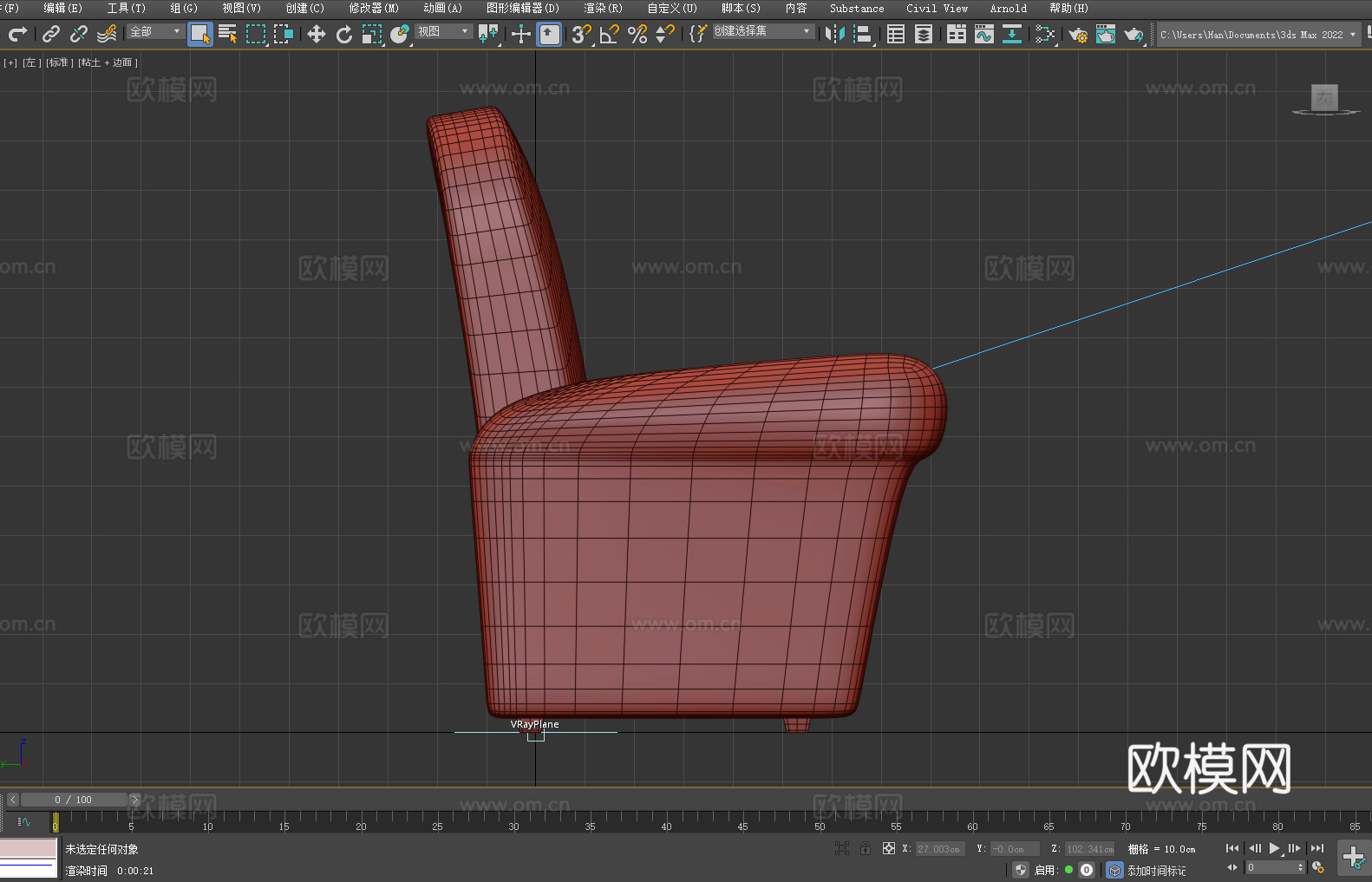Screen dimensions: 1372x882
Task: Click the Select and Manipulate icon
Action: (x=520, y=34)
